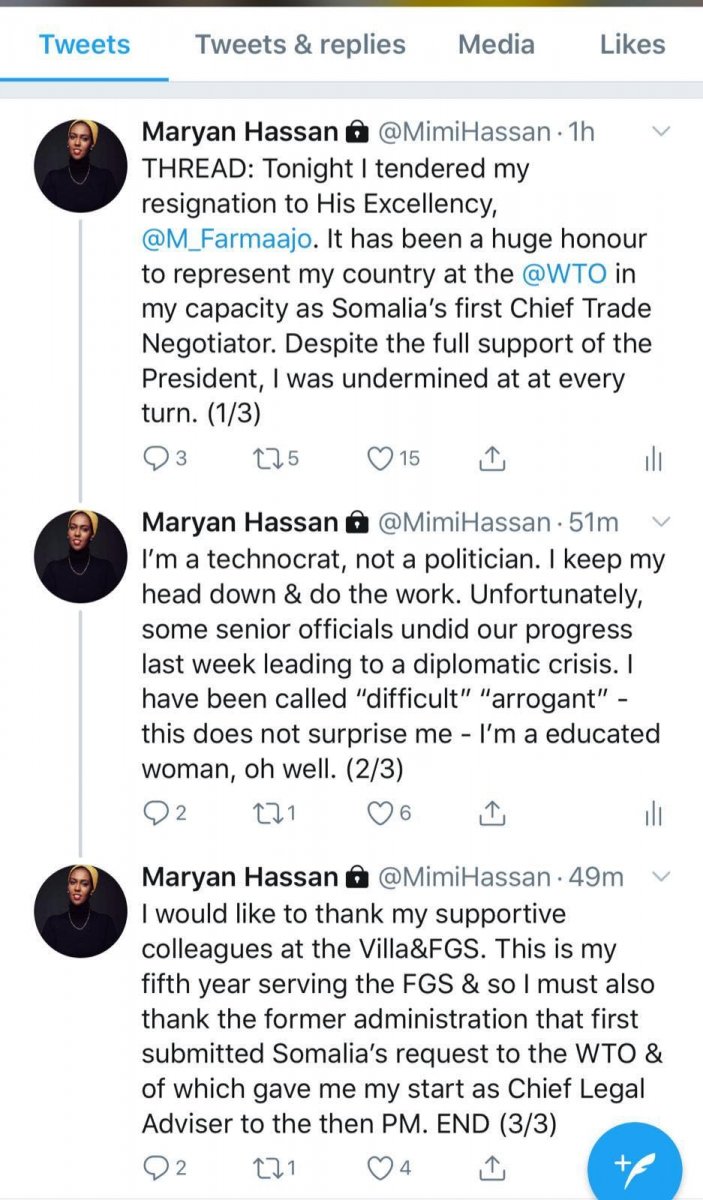Switch to the Tweets & replies tab
Screen dimensions: 703x1200
pyautogui.click(x=300, y=45)
